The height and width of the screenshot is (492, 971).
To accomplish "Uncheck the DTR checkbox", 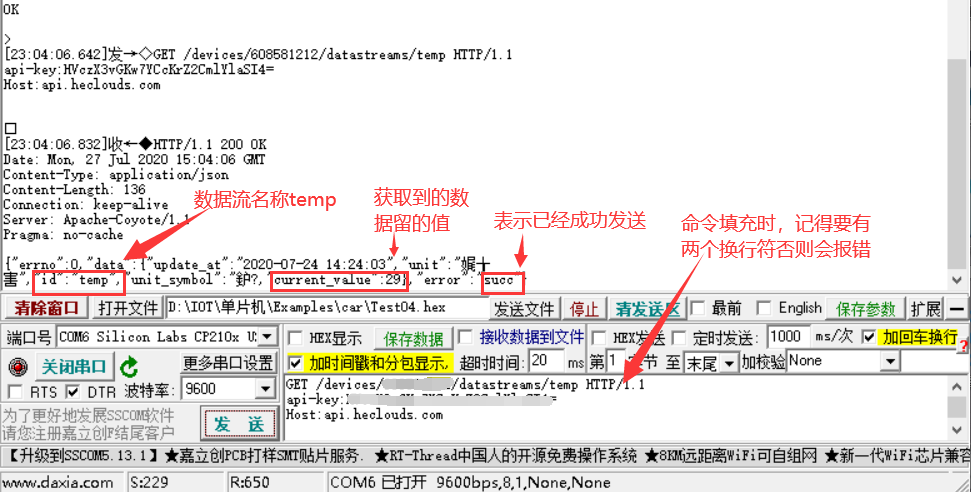I will (73, 392).
